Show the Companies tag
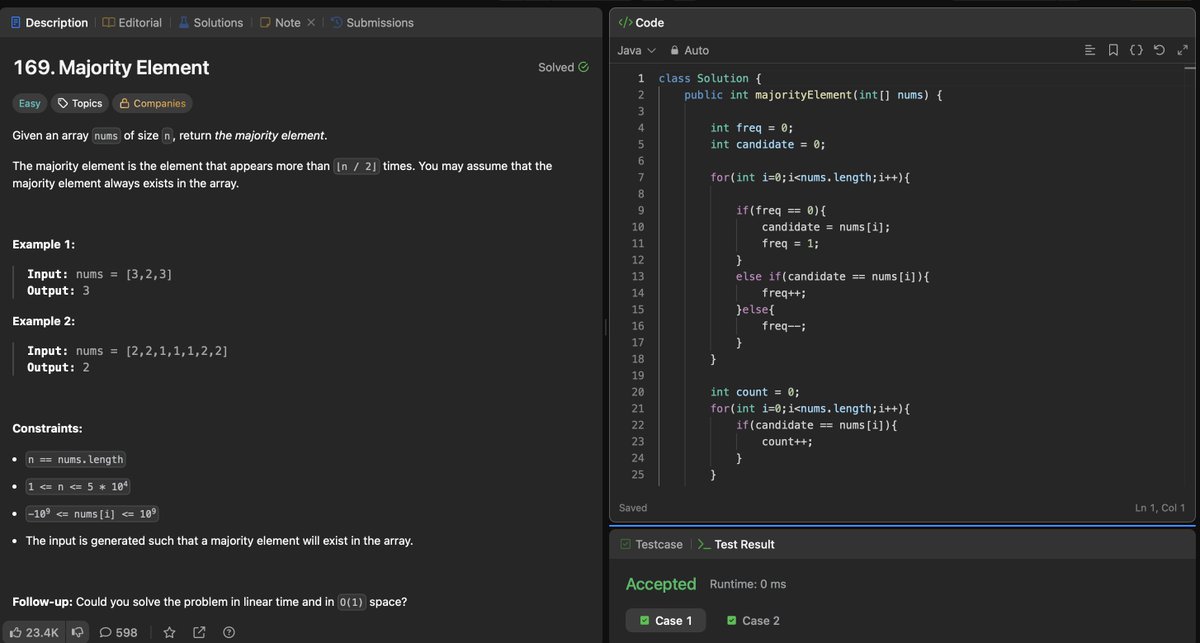Image resolution: width=1200 pixels, height=643 pixels. coord(151,103)
